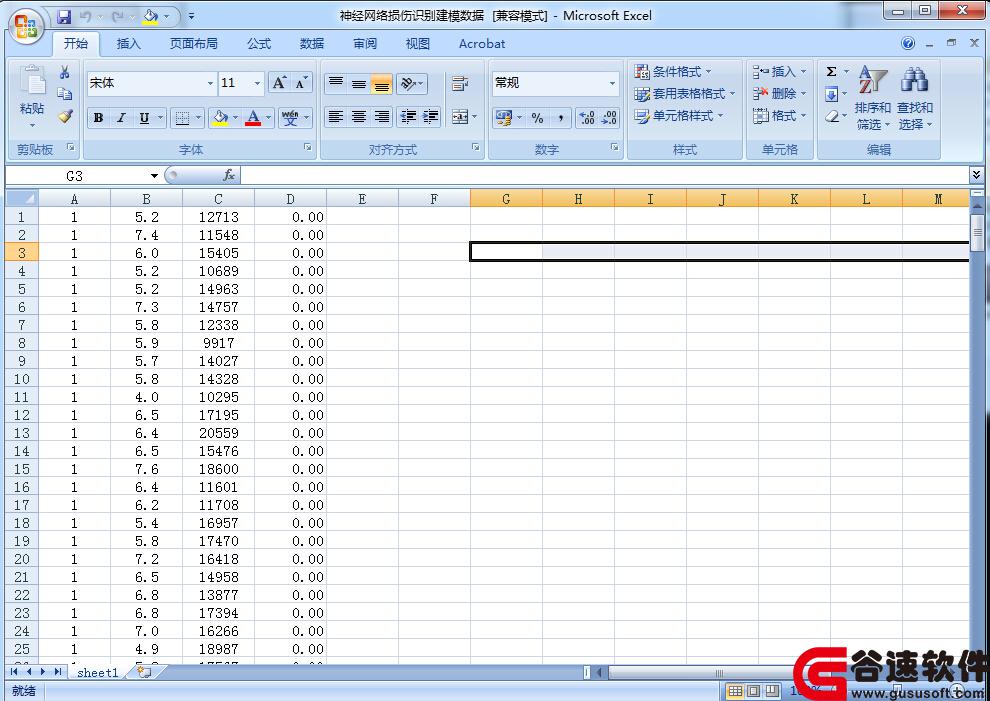Align text right
Viewport: 990px width, 701px height.
381,117
